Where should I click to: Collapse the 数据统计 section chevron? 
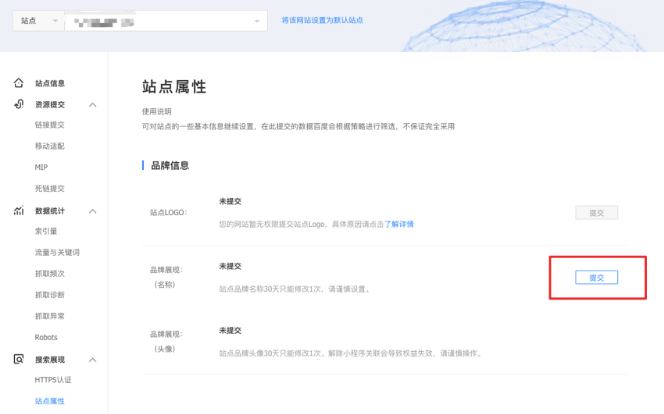(93, 211)
